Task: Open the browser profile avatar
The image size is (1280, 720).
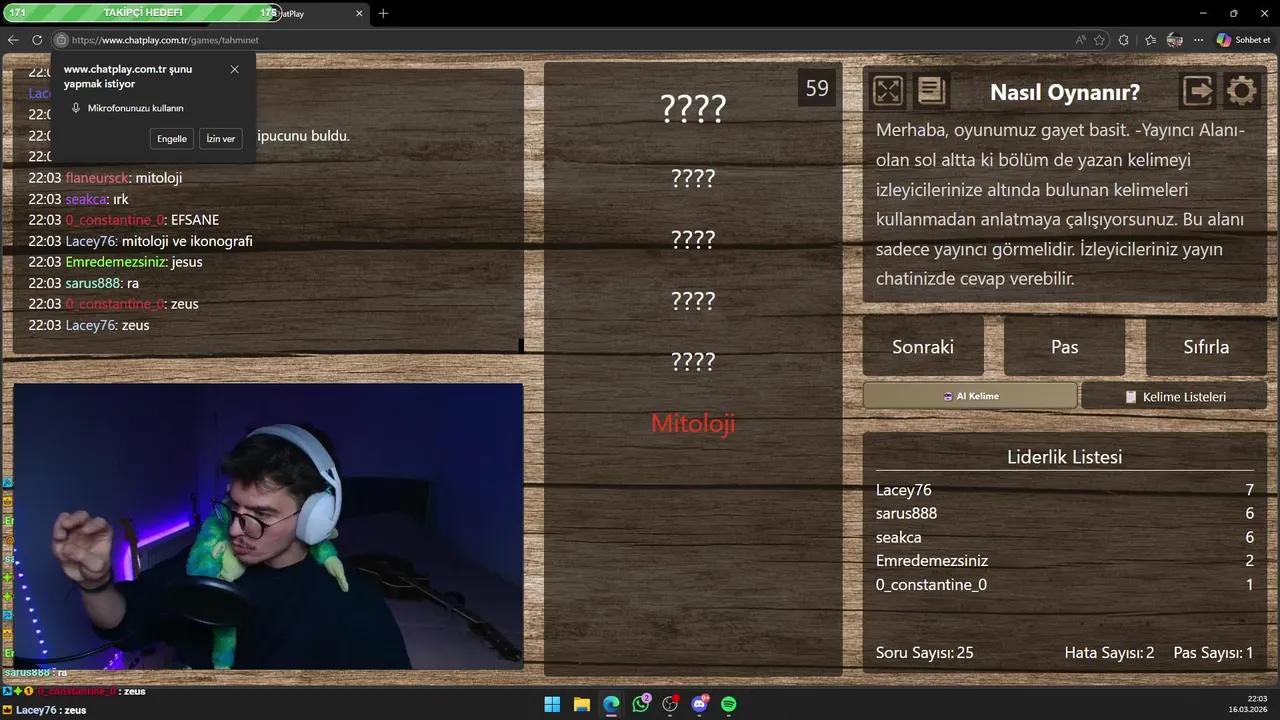Action: [1175, 40]
